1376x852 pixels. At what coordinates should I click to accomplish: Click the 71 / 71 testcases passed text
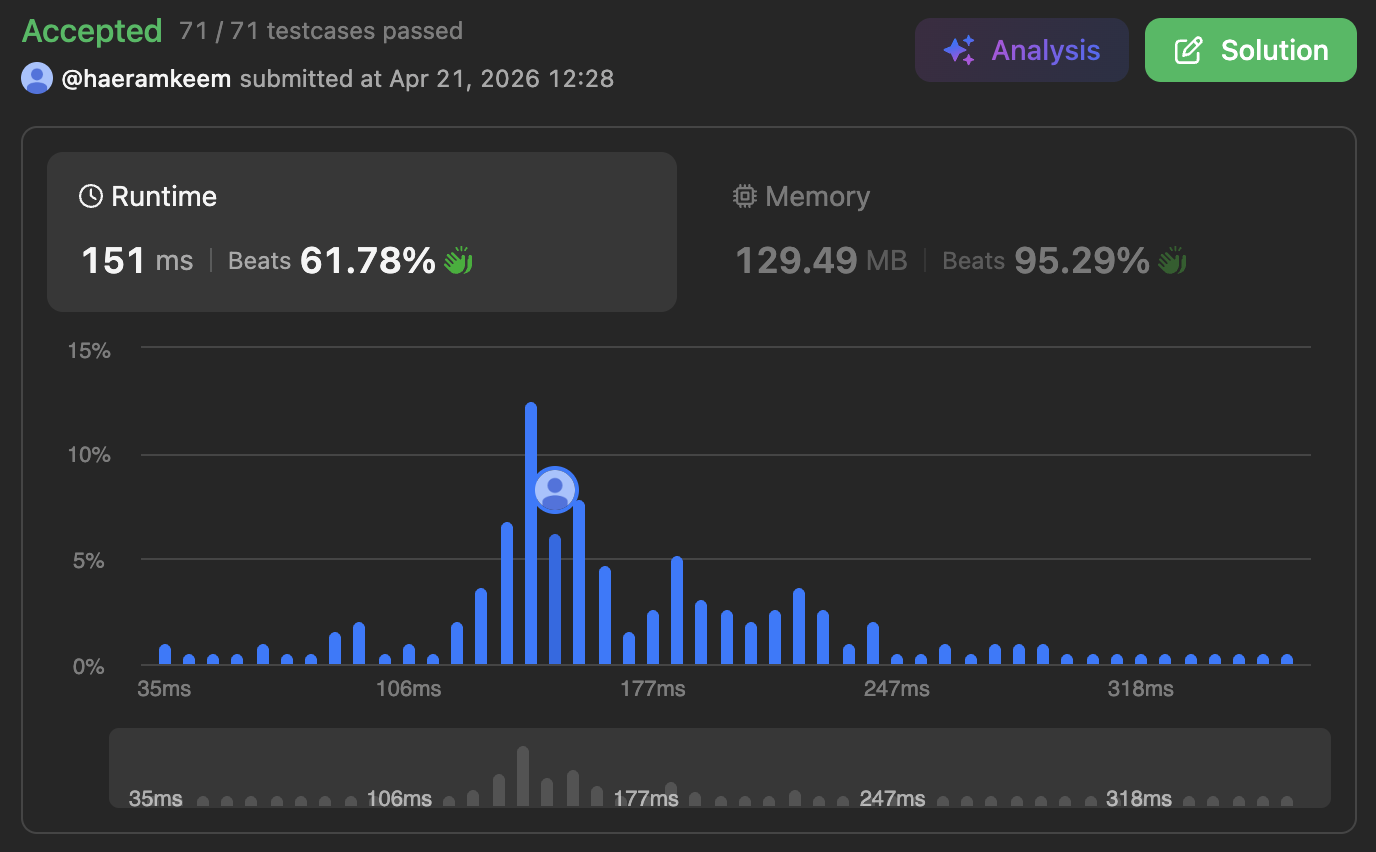pyautogui.click(x=321, y=31)
